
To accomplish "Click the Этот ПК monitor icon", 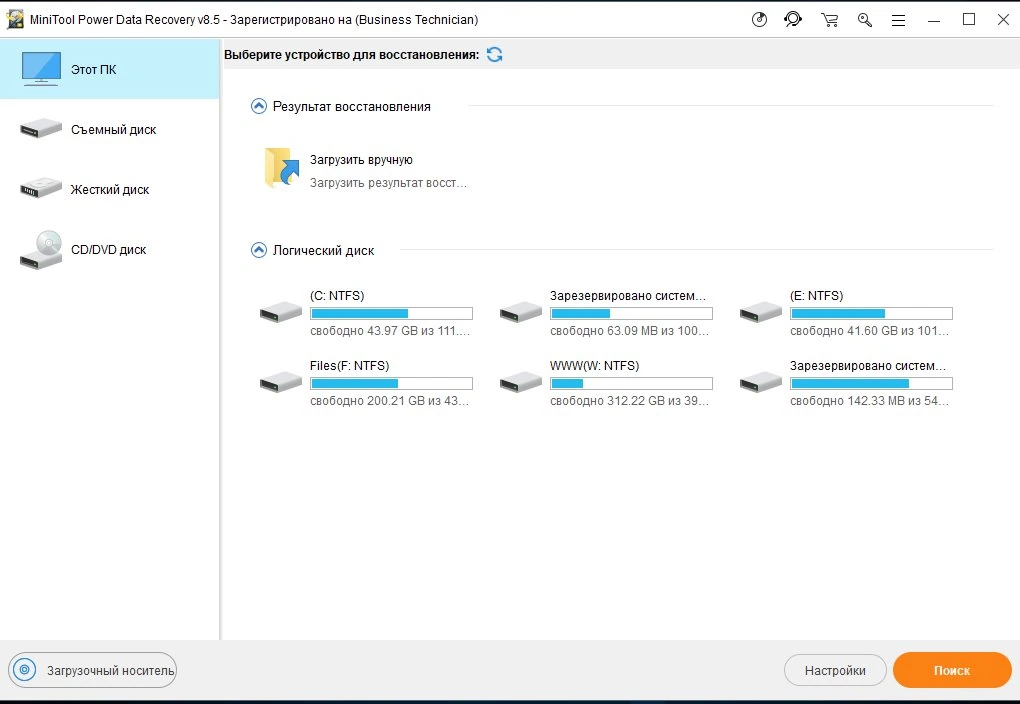I will 41,69.
